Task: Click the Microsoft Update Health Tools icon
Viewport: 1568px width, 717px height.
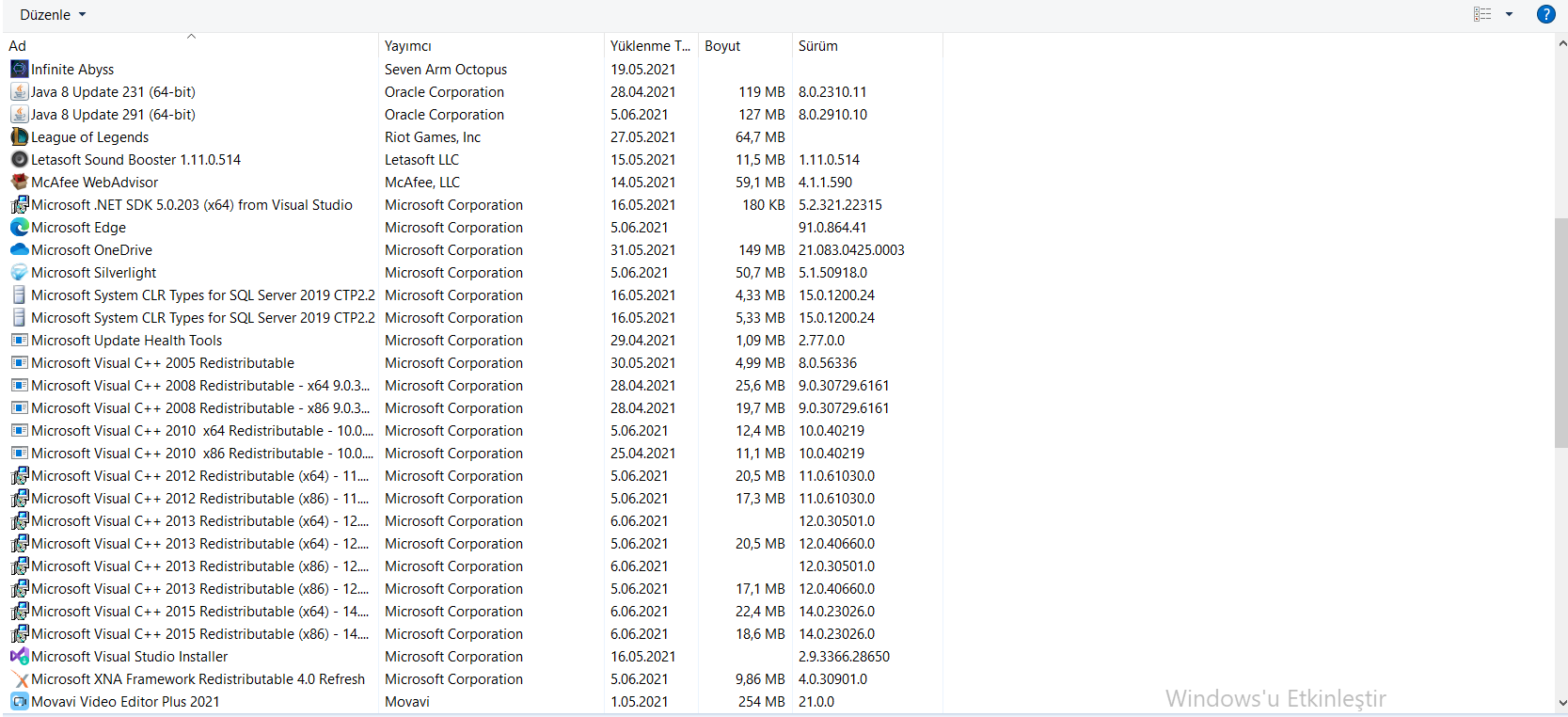Action: coord(19,340)
